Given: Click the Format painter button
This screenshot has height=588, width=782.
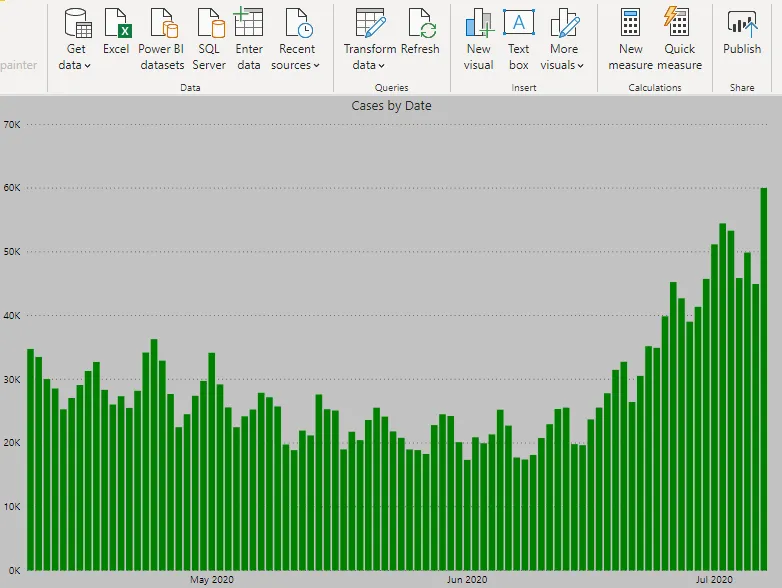Looking at the screenshot, I should click(18, 66).
